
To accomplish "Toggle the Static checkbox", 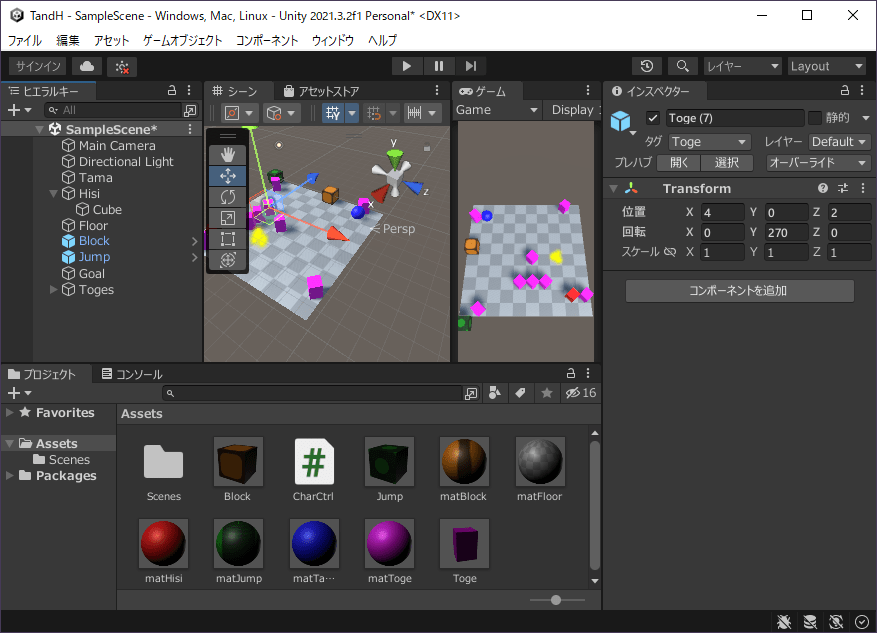I will (x=815, y=117).
